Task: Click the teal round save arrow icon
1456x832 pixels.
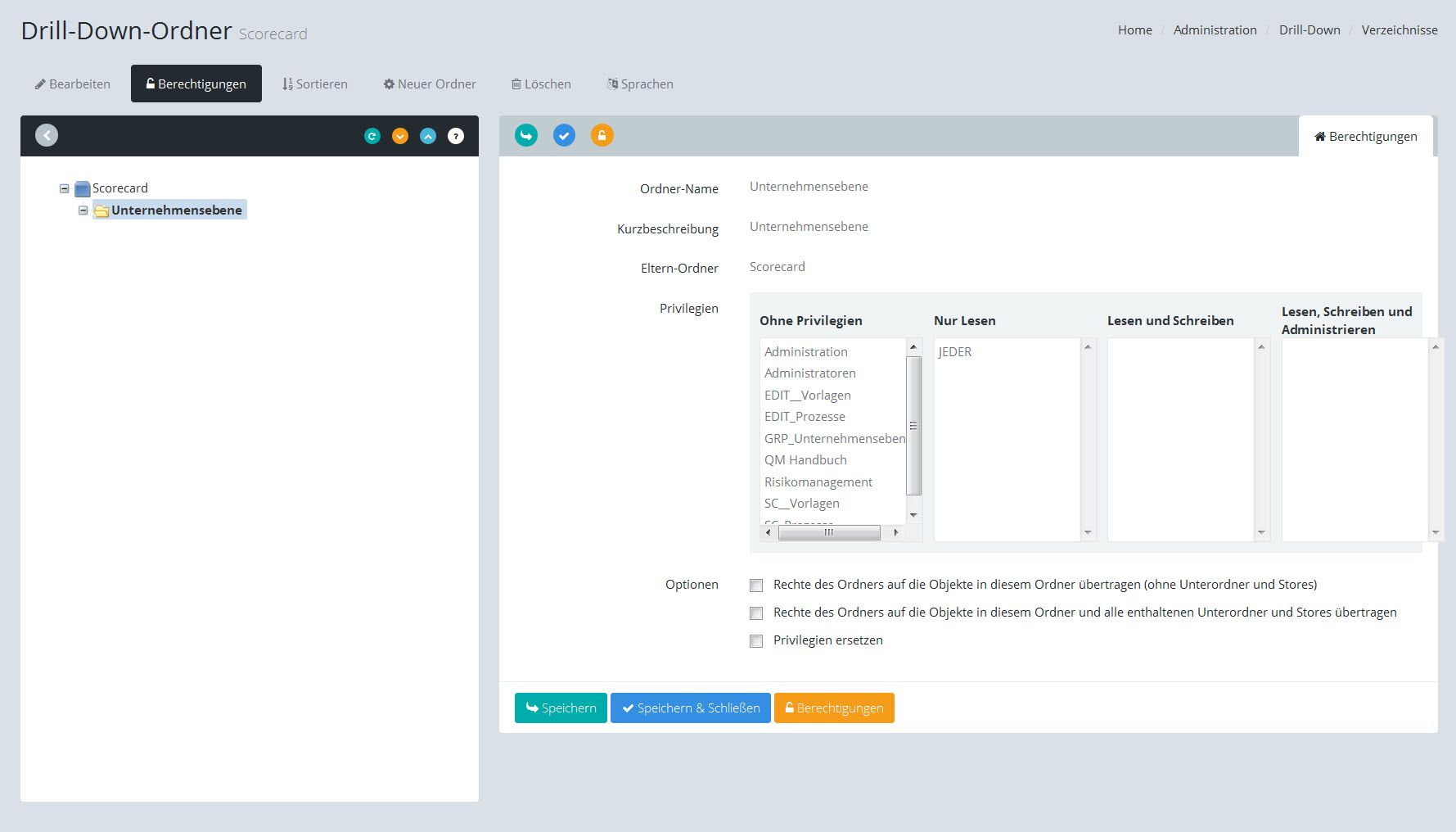Action: click(x=526, y=135)
